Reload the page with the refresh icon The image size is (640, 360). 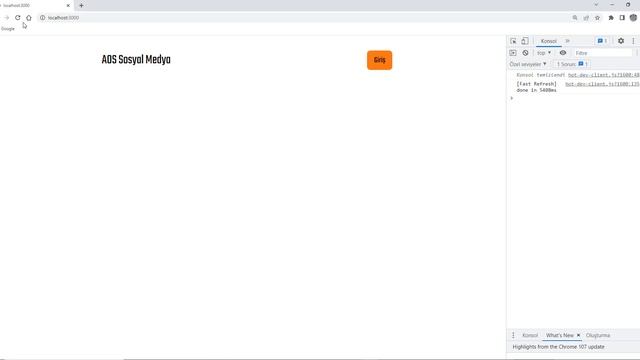[x=18, y=18]
